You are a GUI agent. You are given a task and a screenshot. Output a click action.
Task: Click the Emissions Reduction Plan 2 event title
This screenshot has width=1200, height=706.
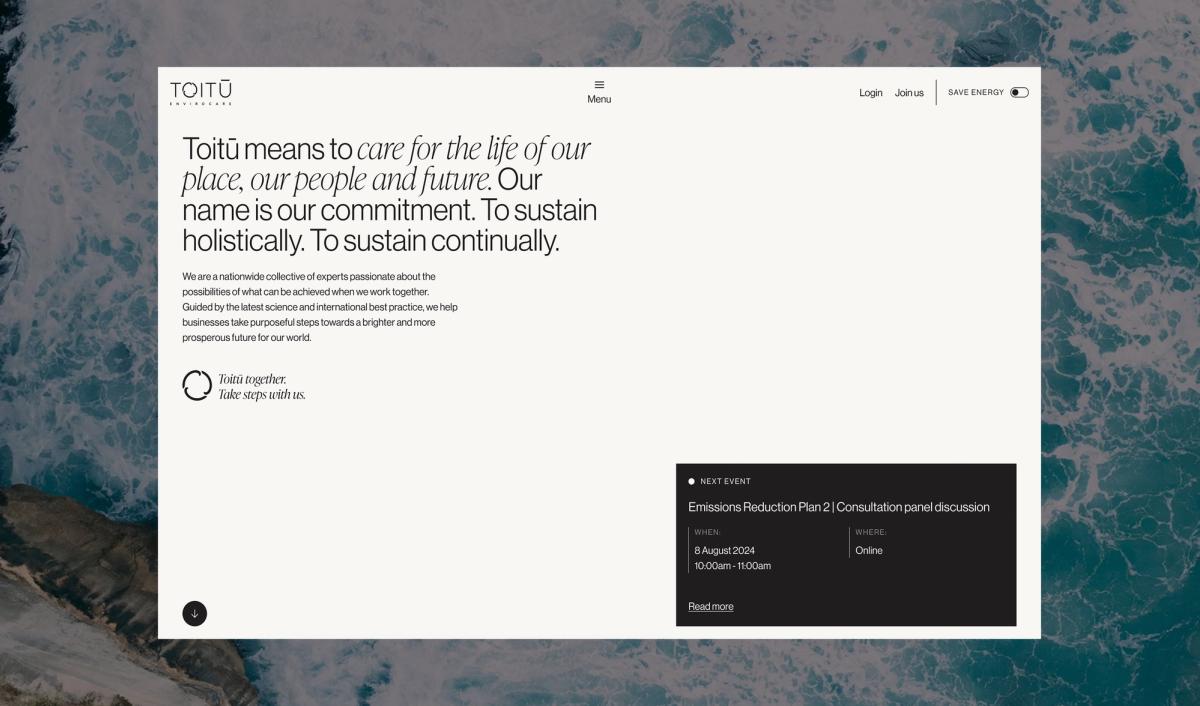(839, 507)
